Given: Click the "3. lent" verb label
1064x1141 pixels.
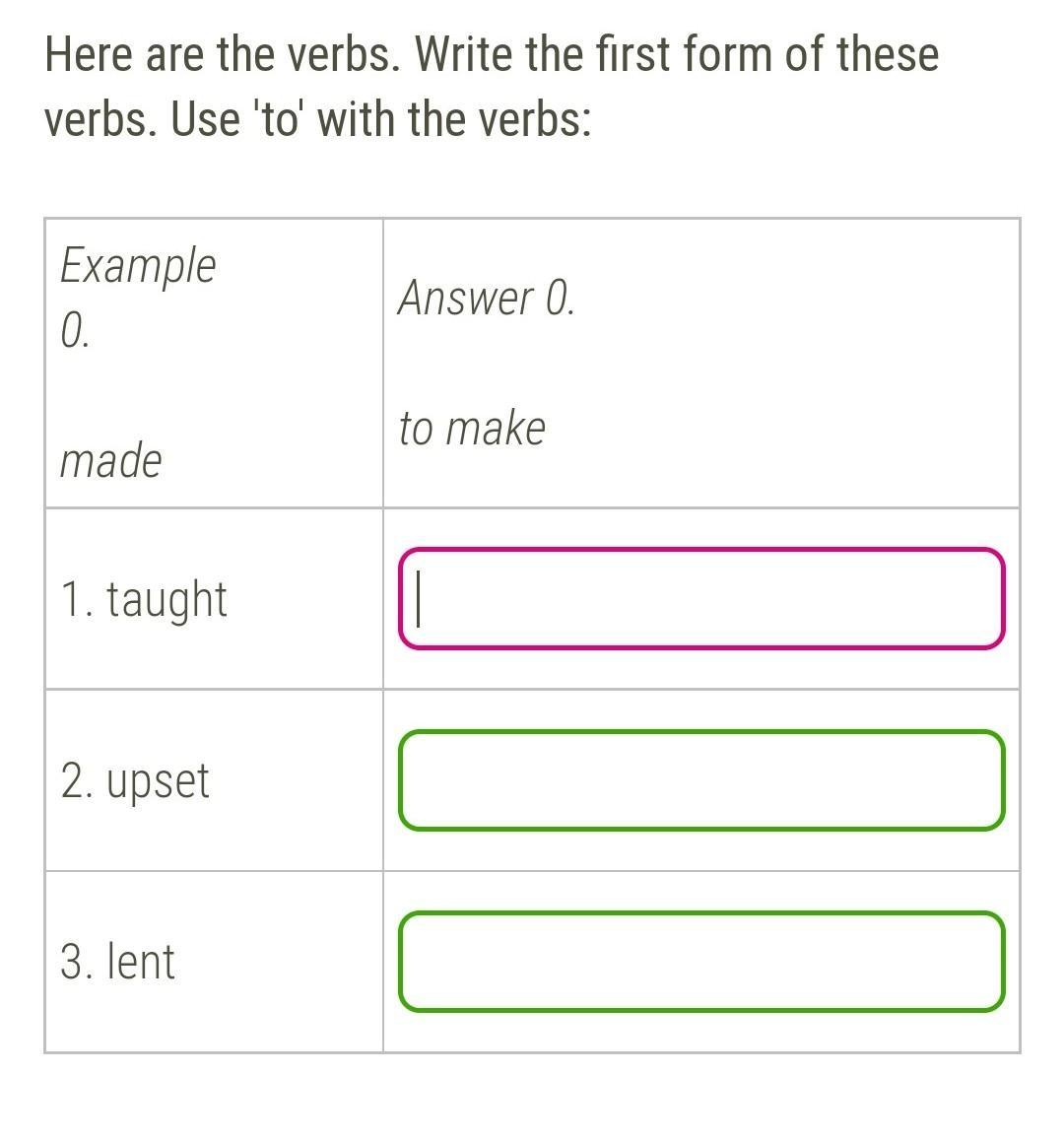Looking at the screenshot, I should pyautogui.click(x=117, y=962).
